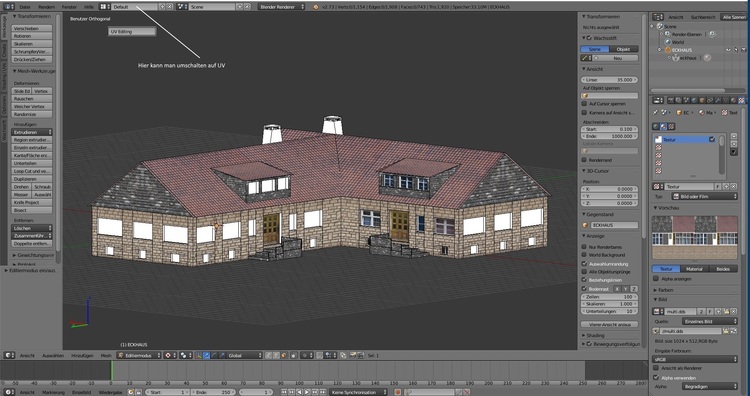Enable Nur Renderbares checkbox
The width and height of the screenshot is (750, 396).
click(x=584, y=247)
